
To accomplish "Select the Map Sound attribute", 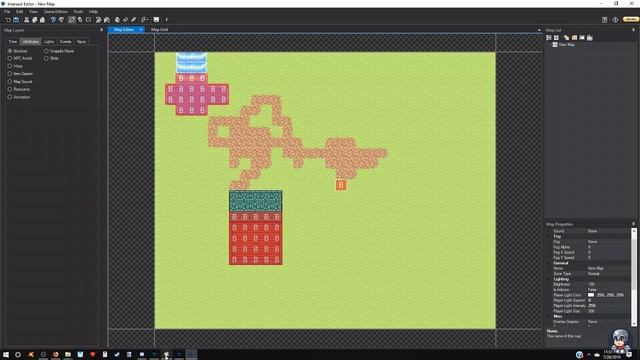I will point(10,81).
